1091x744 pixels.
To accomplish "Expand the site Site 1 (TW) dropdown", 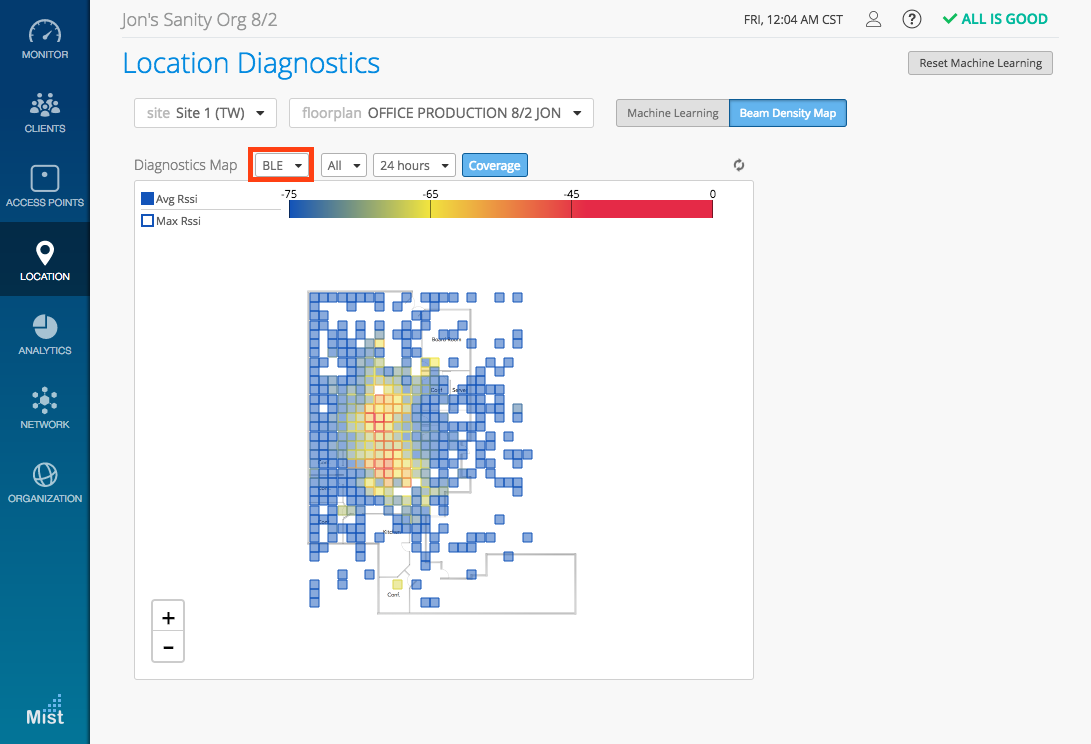I will click(205, 113).
